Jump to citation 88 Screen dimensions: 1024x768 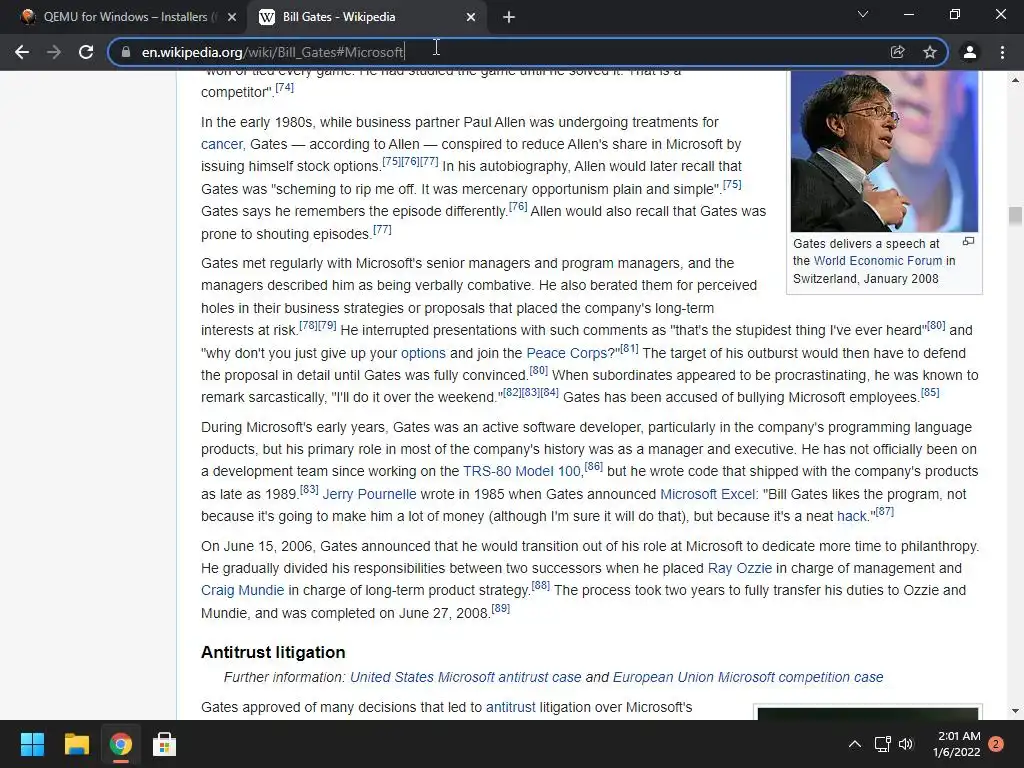click(540, 585)
